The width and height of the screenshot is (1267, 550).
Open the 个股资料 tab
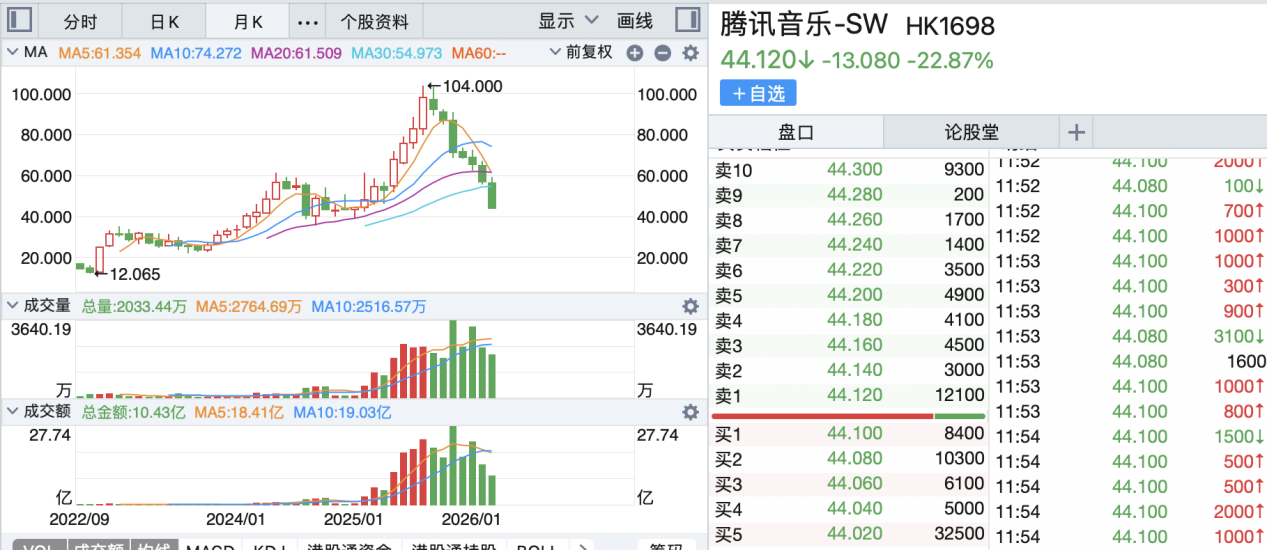click(x=374, y=21)
